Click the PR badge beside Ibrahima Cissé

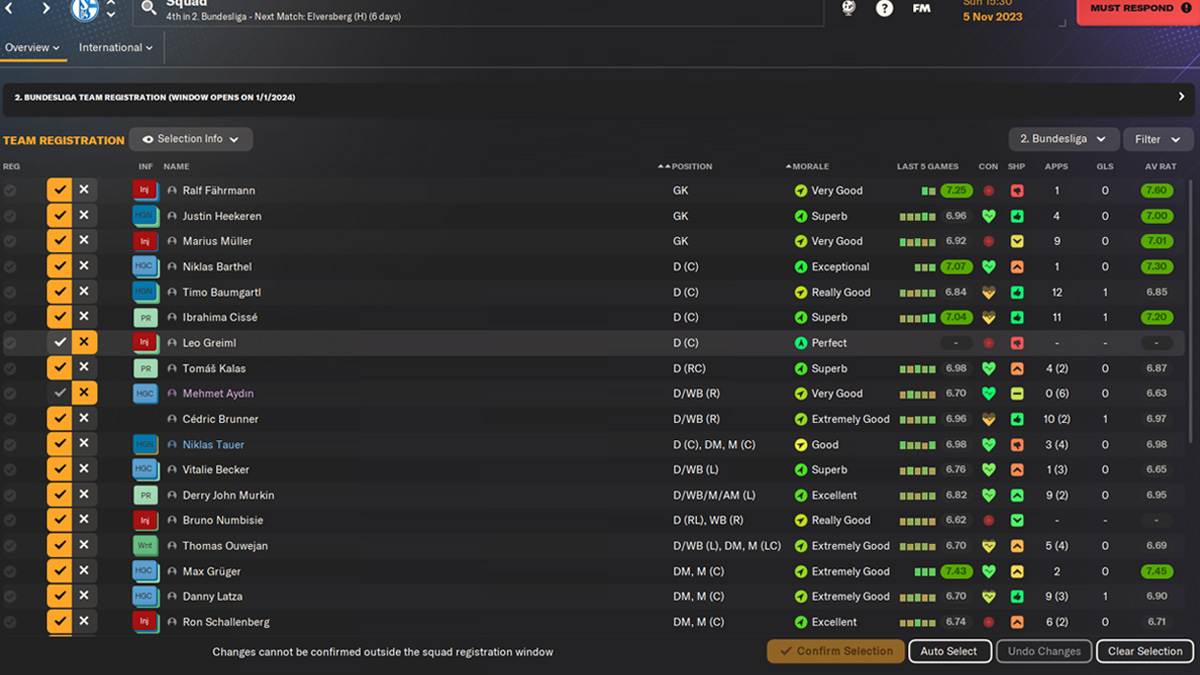click(x=145, y=317)
